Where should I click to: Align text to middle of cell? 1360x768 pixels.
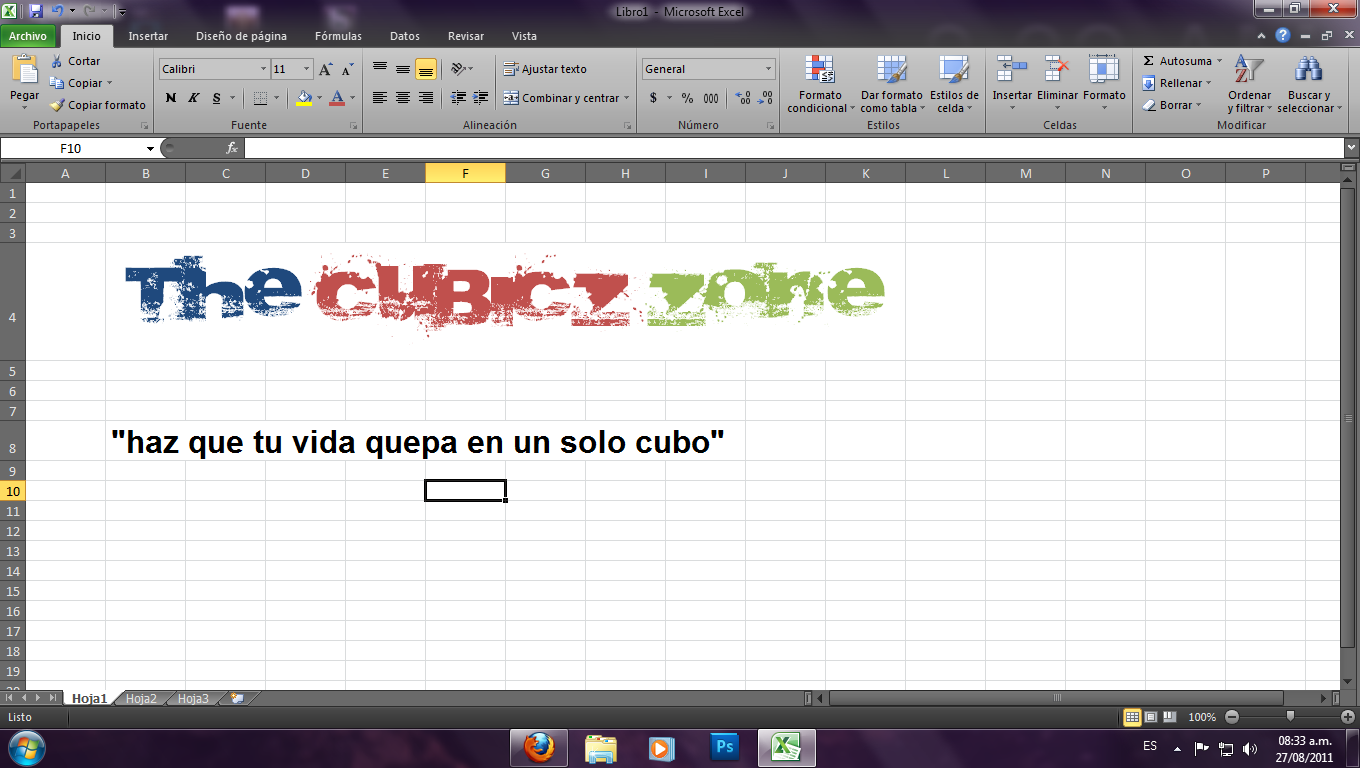point(403,69)
